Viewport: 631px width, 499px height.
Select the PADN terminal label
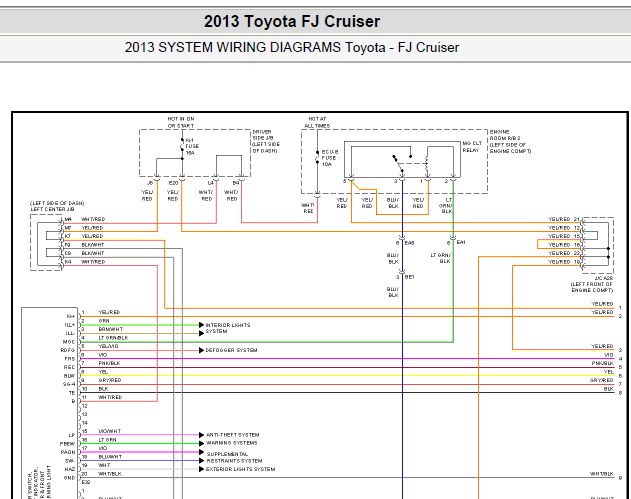point(68,452)
